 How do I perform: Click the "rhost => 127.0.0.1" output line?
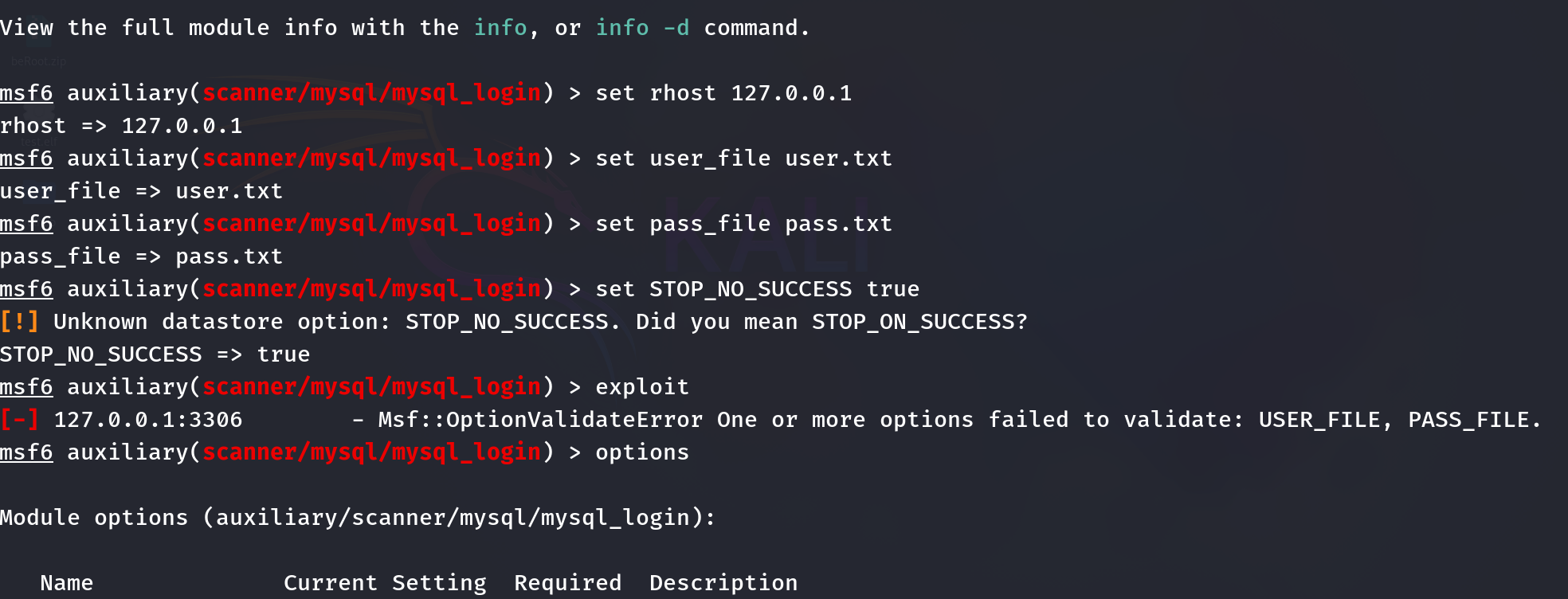121,126
